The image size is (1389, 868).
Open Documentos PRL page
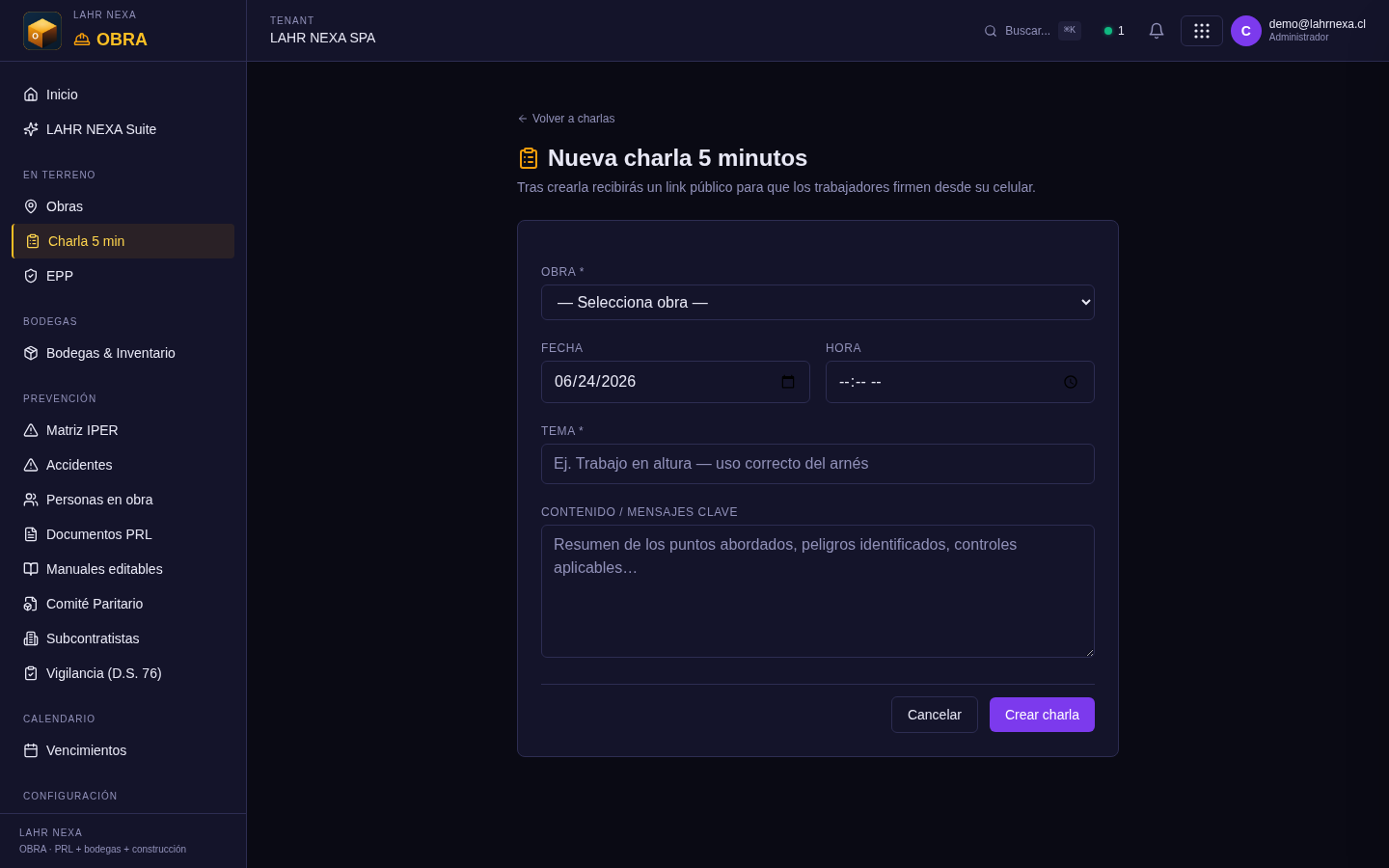pyautogui.click(x=123, y=534)
